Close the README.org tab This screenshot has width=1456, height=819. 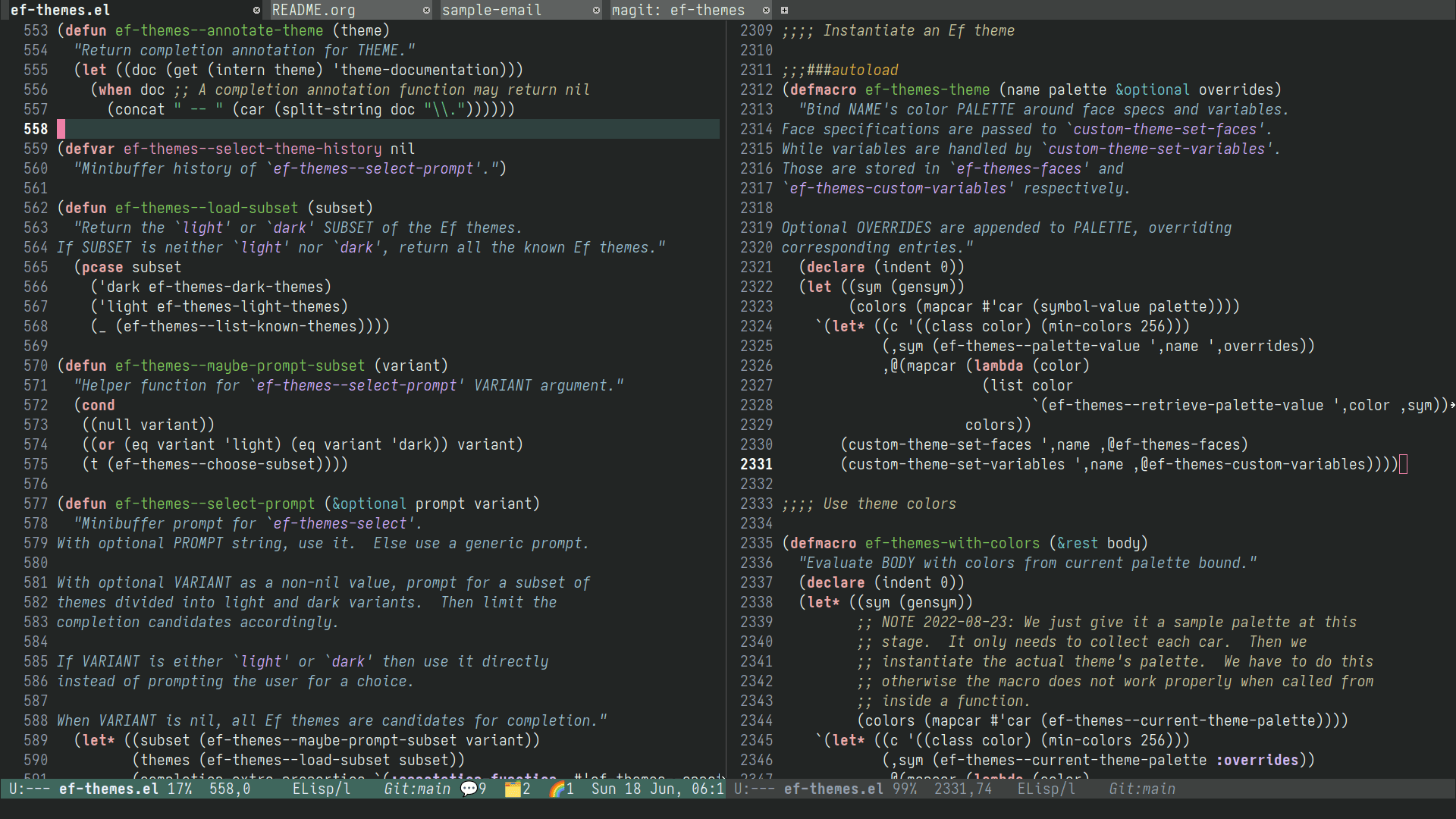click(x=426, y=10)
